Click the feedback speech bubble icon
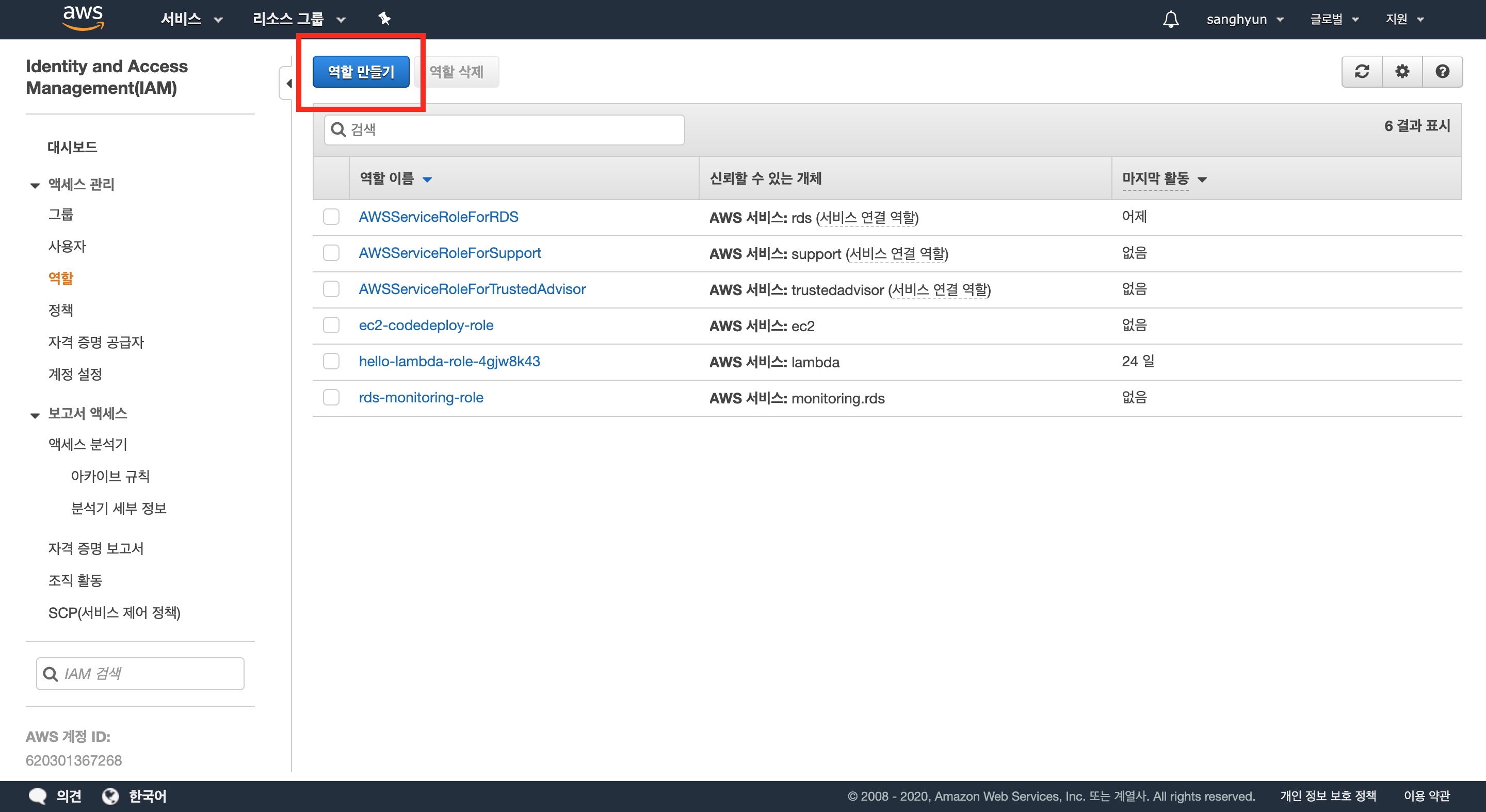The image size is (1486, 812). click(x=38, y=796)
